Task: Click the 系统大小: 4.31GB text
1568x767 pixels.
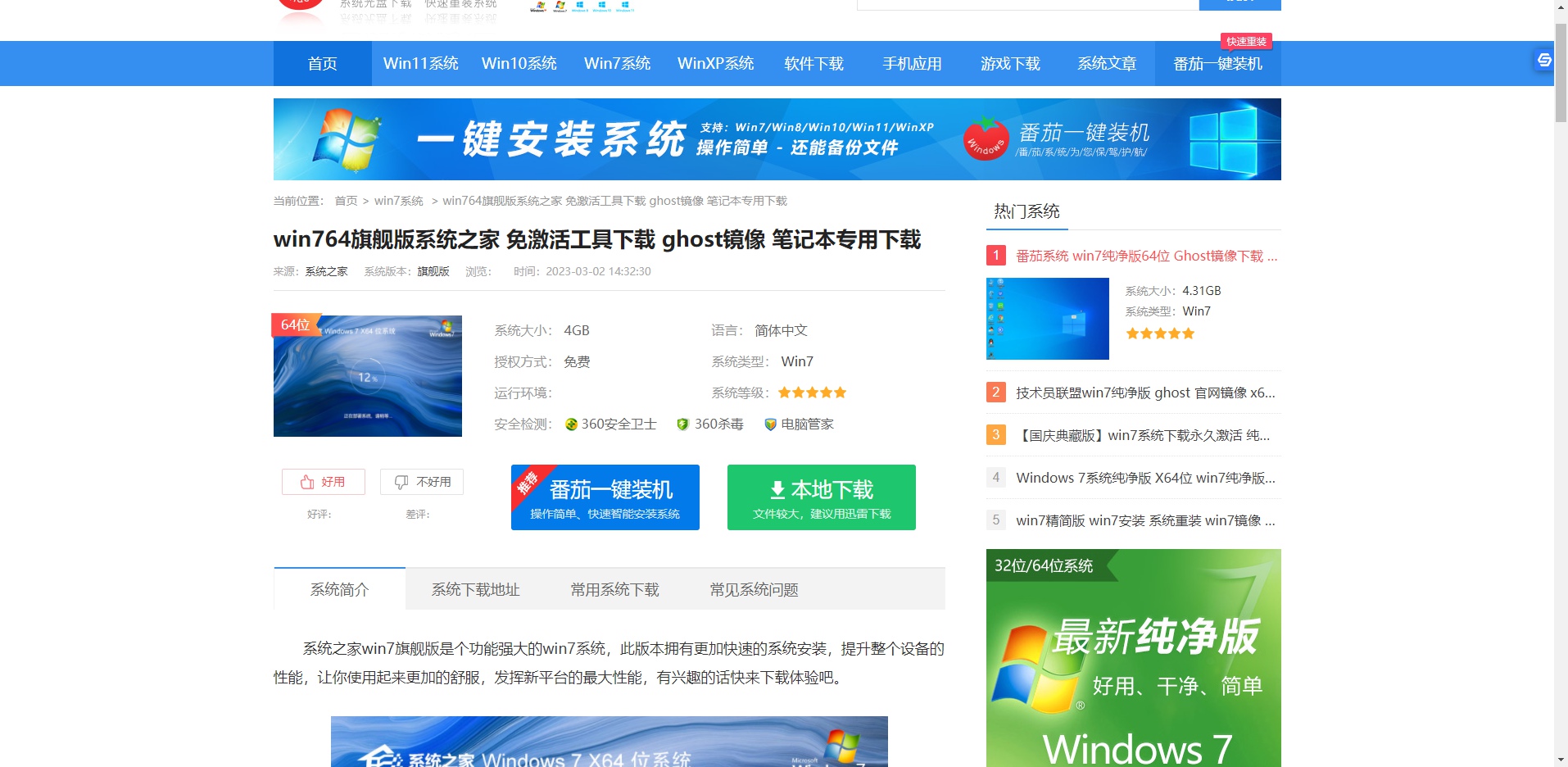Action: (1173, 291)
